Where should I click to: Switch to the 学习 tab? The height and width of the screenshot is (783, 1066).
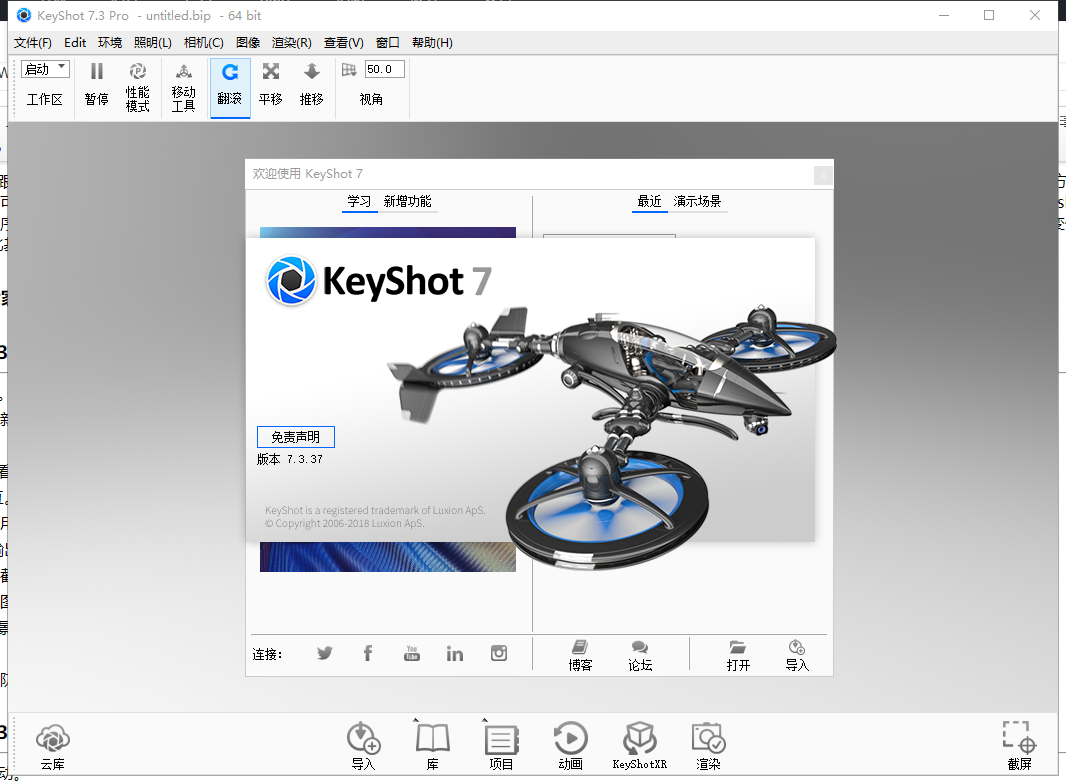[x=359, y=201]
